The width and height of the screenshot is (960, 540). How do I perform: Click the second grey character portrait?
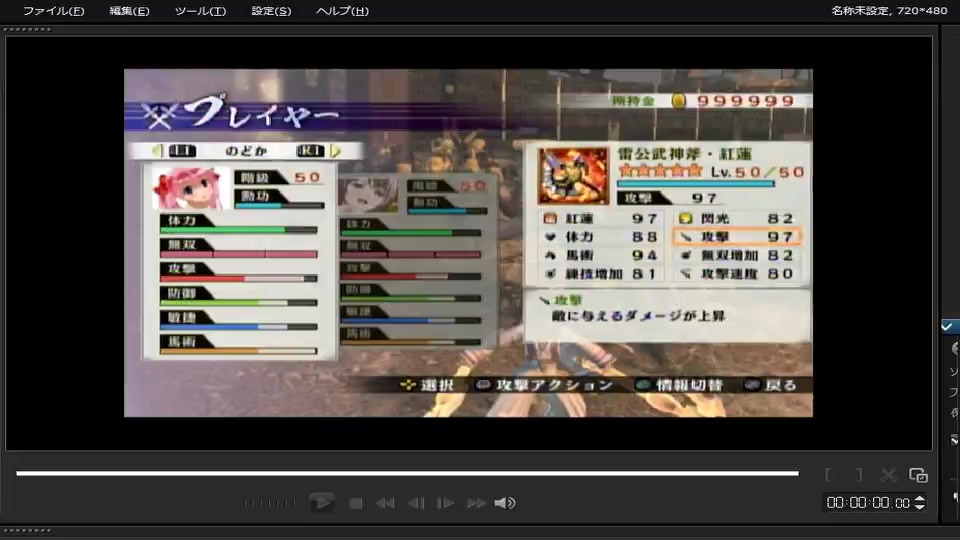coord(368,195)
